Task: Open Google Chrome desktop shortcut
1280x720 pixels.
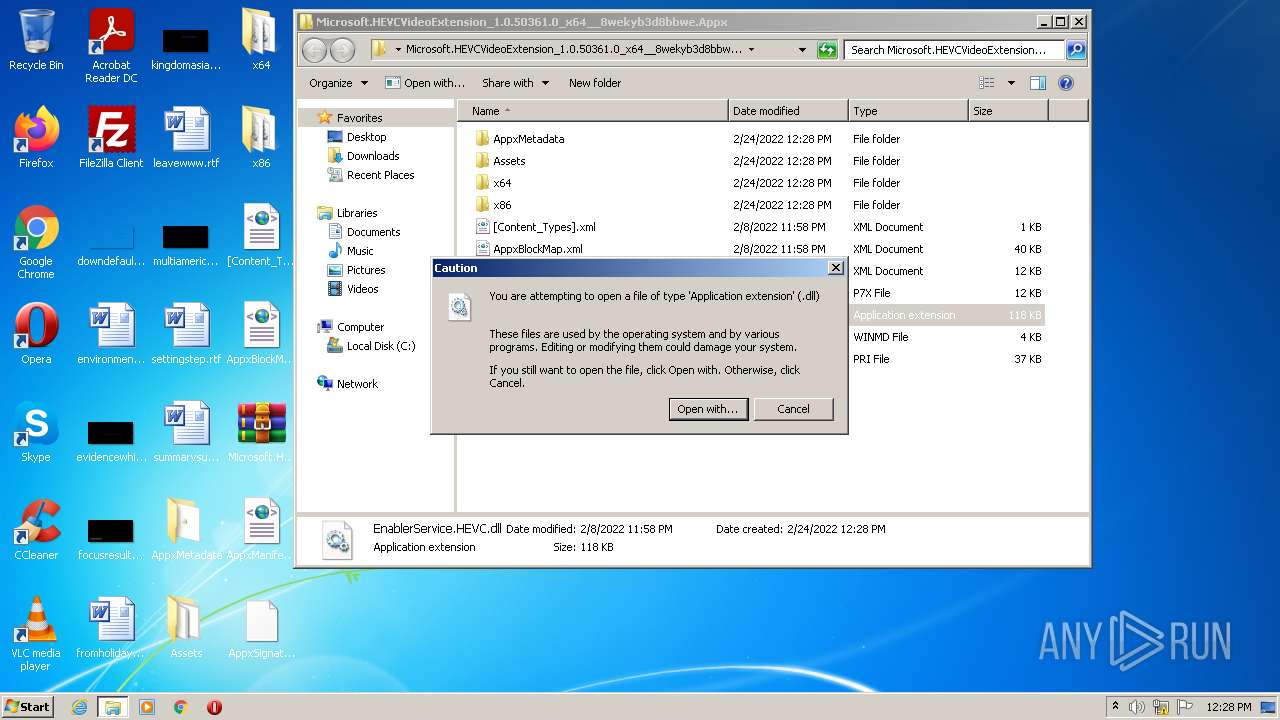Action: (x=36, y=242)
